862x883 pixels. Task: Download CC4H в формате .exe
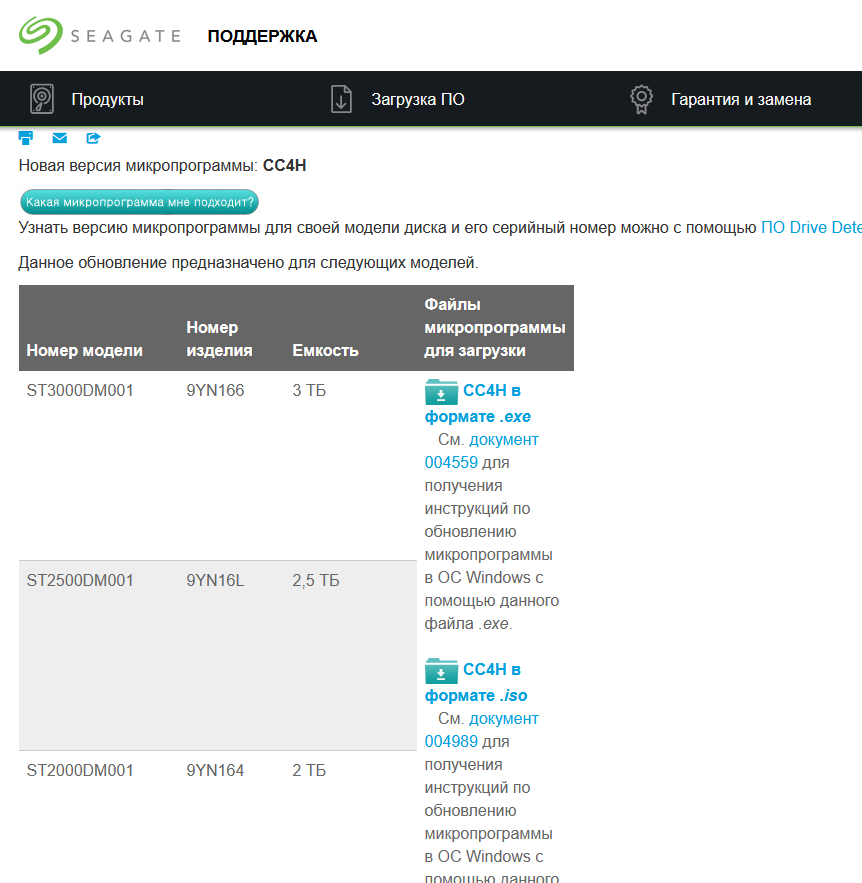pos(478,403)
